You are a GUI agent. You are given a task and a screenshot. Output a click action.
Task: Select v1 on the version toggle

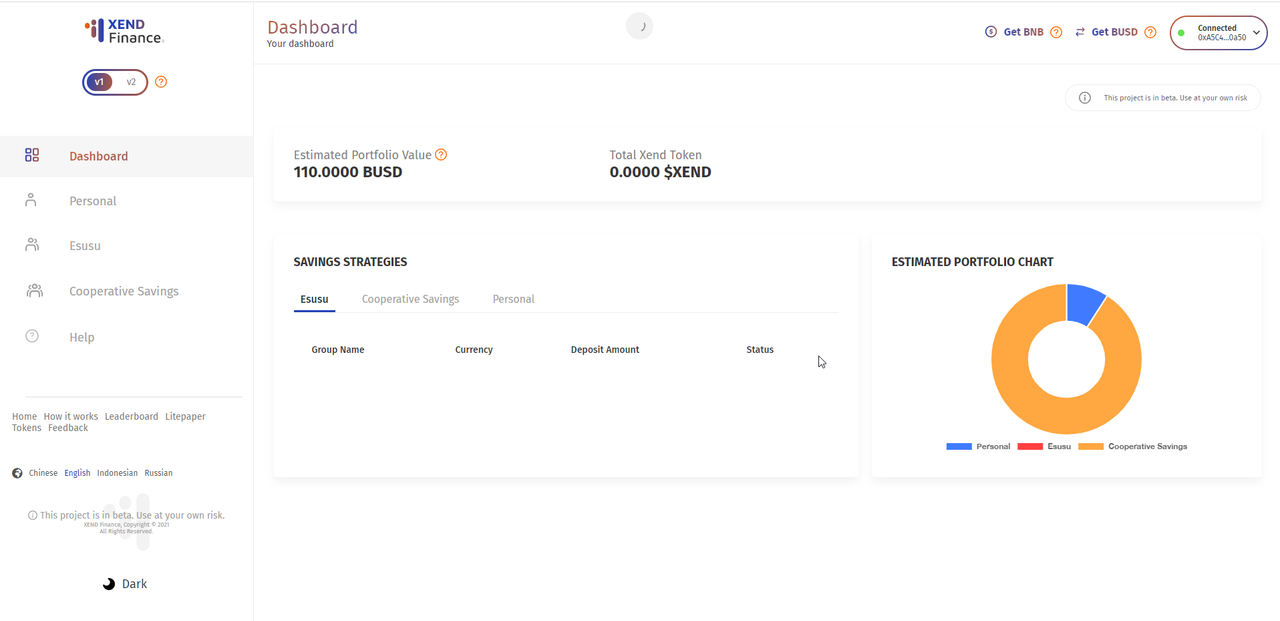tap(99, 82)
